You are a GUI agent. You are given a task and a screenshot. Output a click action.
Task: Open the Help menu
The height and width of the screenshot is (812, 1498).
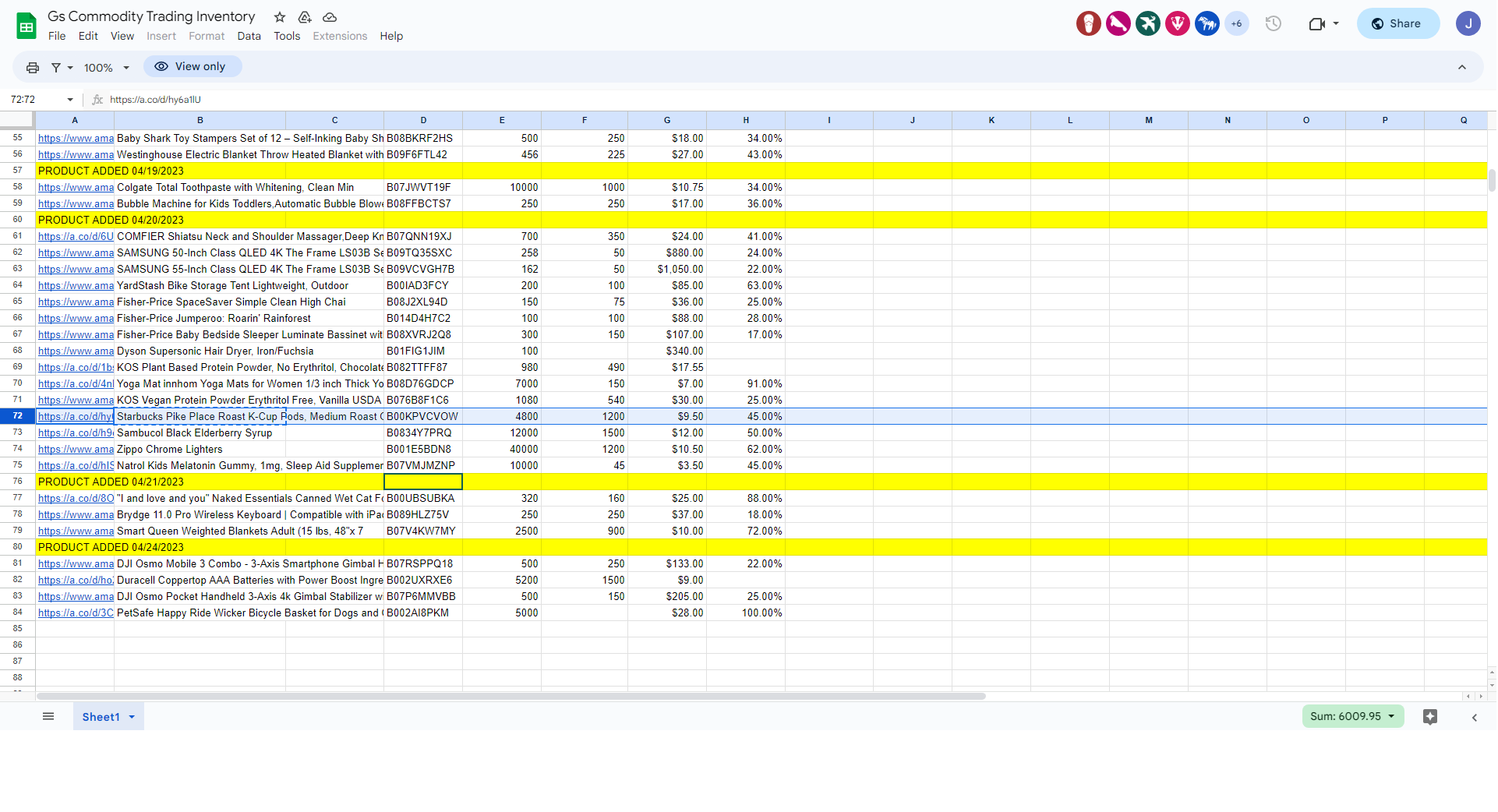[x=391, y=36]
